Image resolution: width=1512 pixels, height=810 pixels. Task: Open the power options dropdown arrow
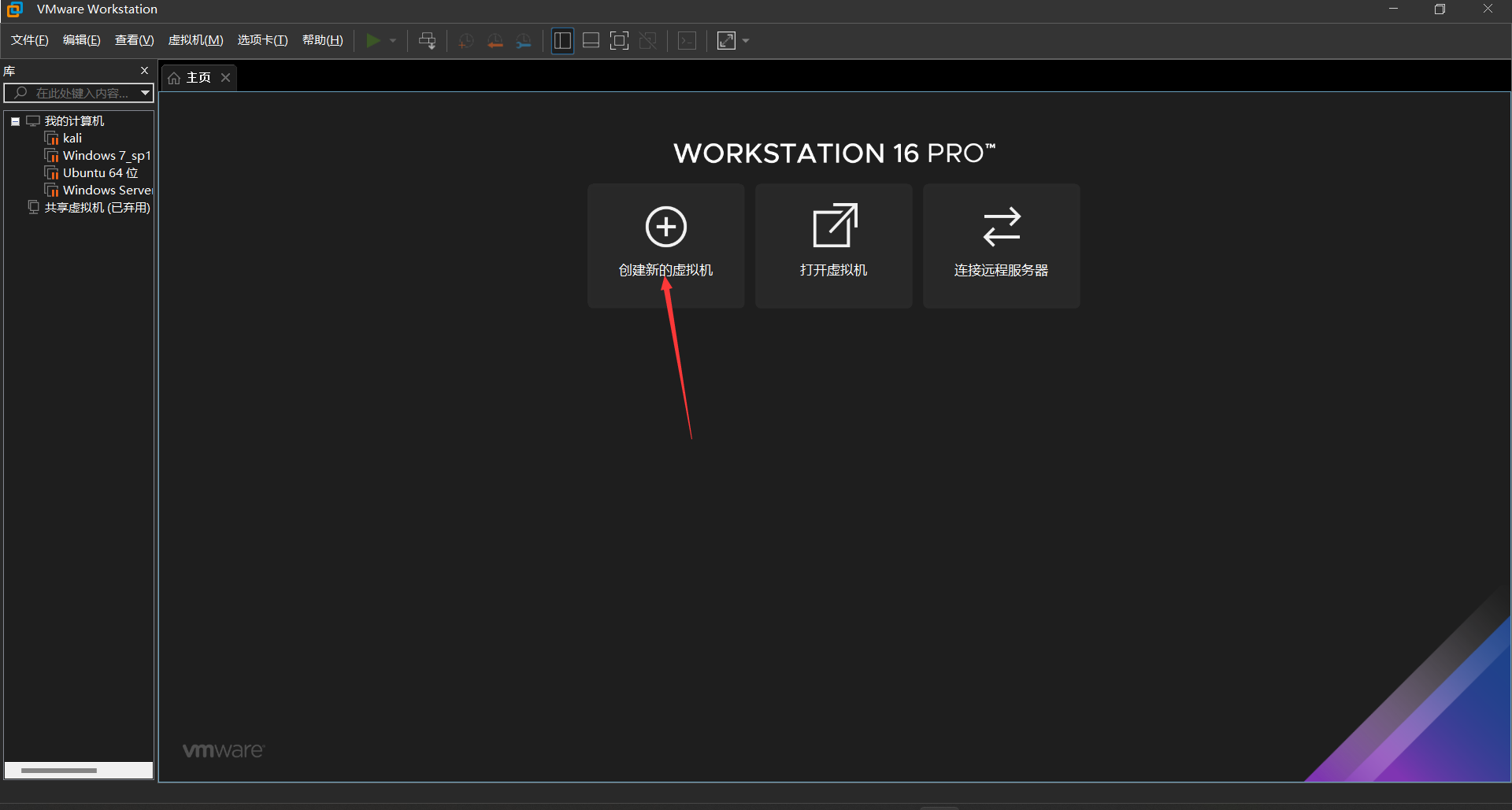click(393, 40)
